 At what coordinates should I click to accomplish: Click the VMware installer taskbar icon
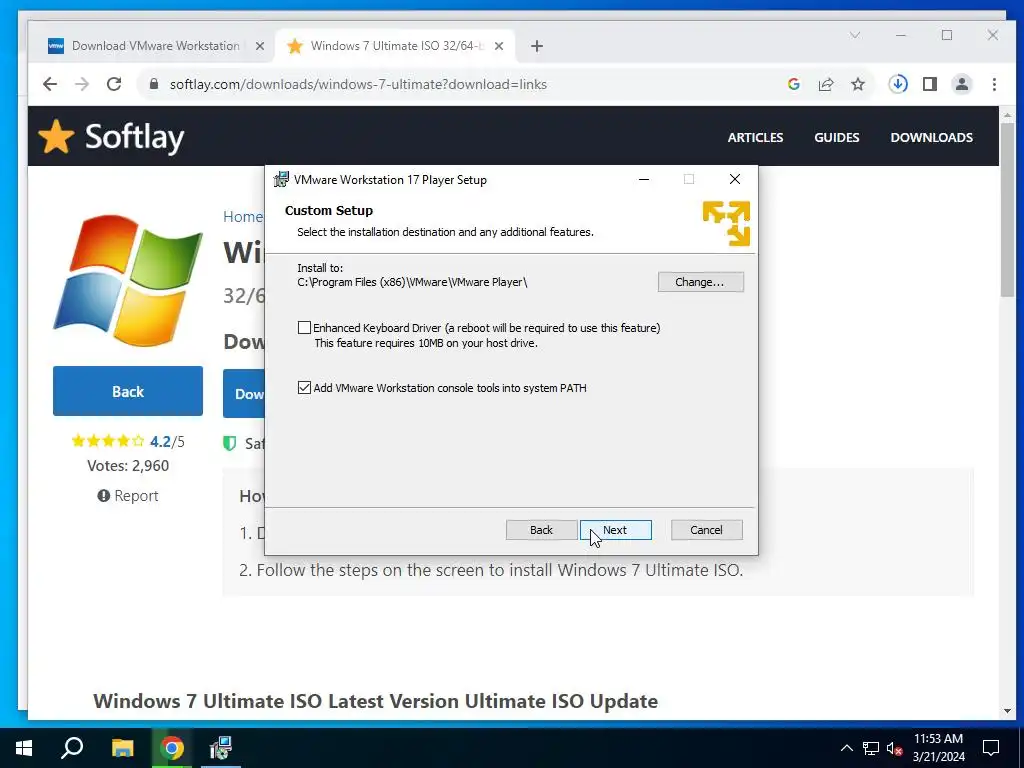point(221,748)
